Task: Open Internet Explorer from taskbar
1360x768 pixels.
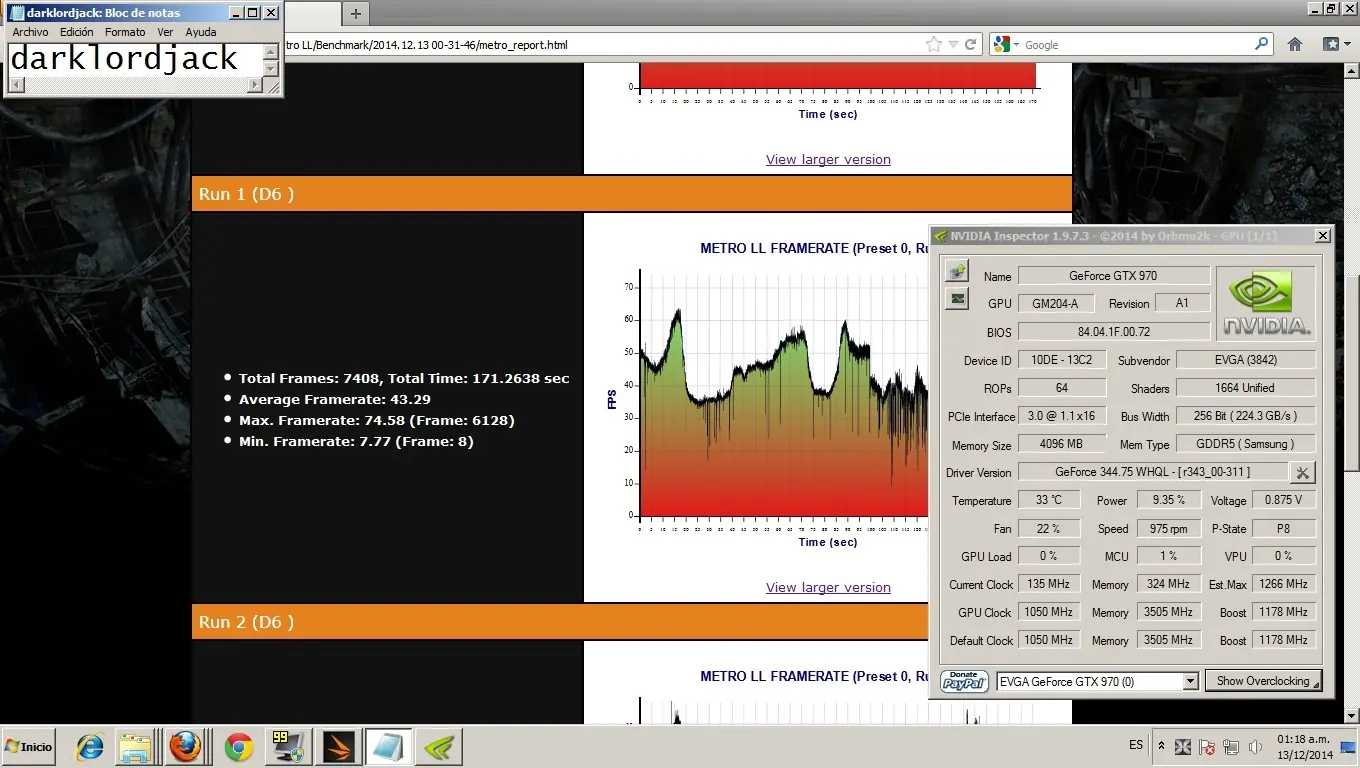Action: click(x=90, y=747)
